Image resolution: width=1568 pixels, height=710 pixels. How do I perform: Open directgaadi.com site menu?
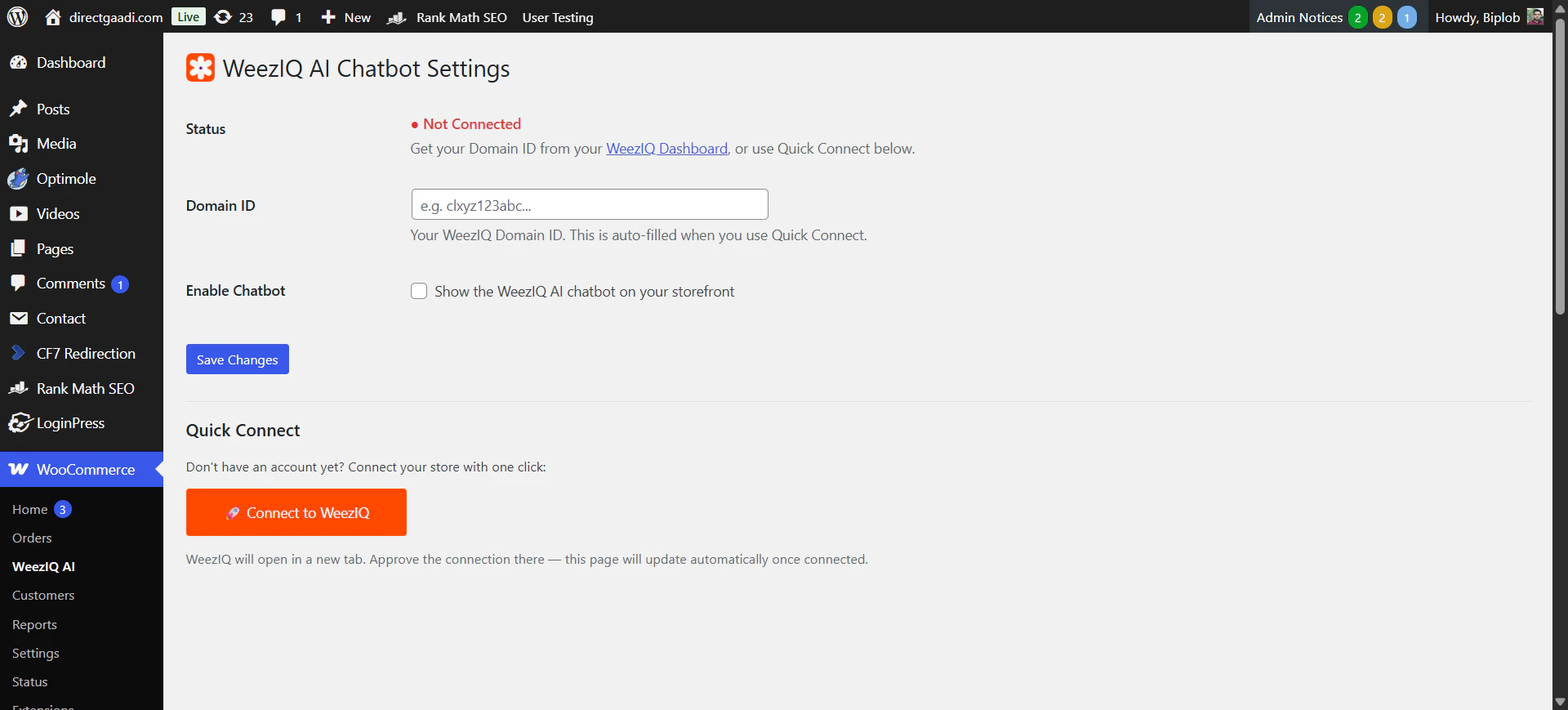coord(104,17)
